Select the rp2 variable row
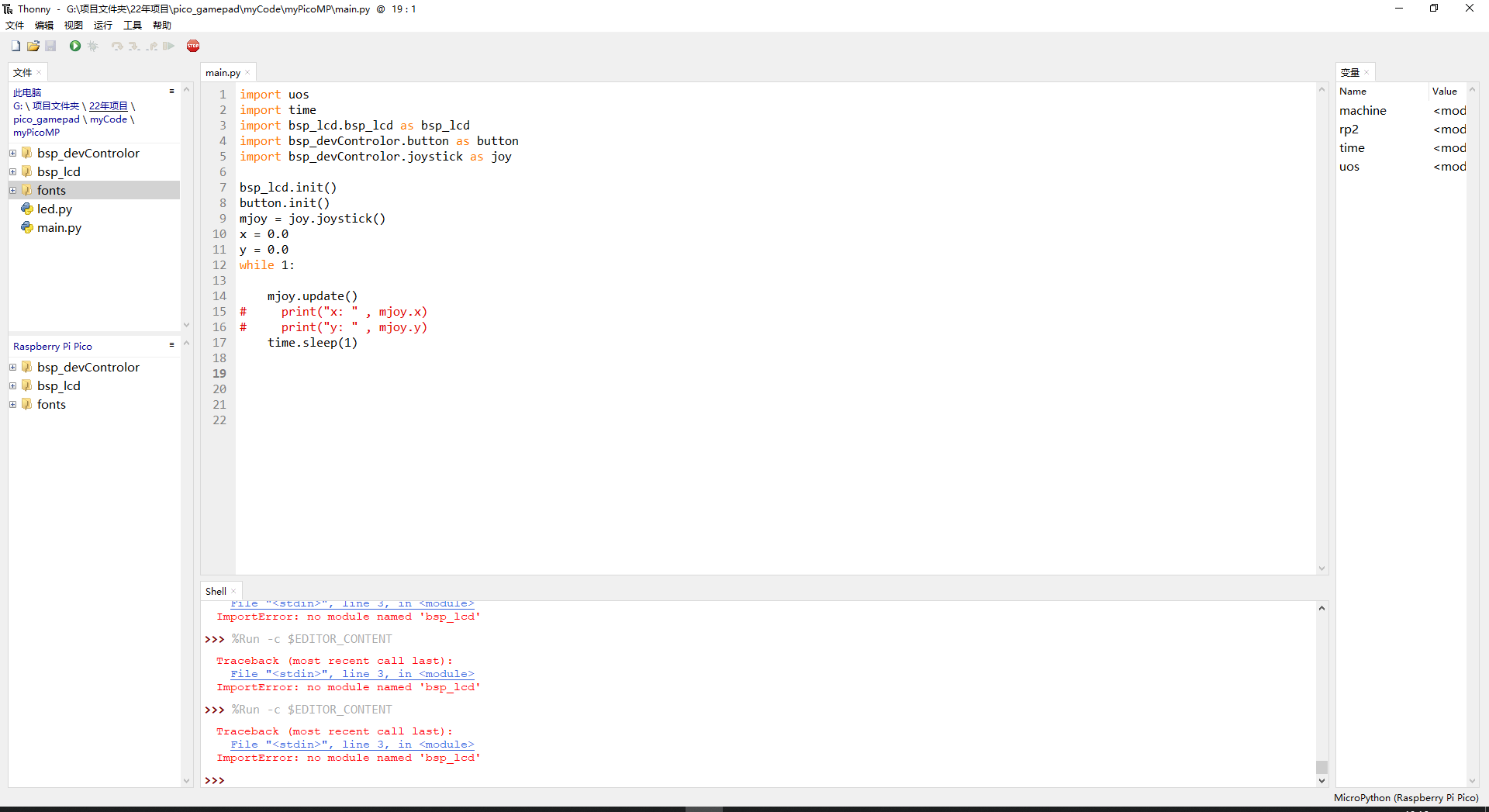Screen dimensions: 1489x812 1401,130
